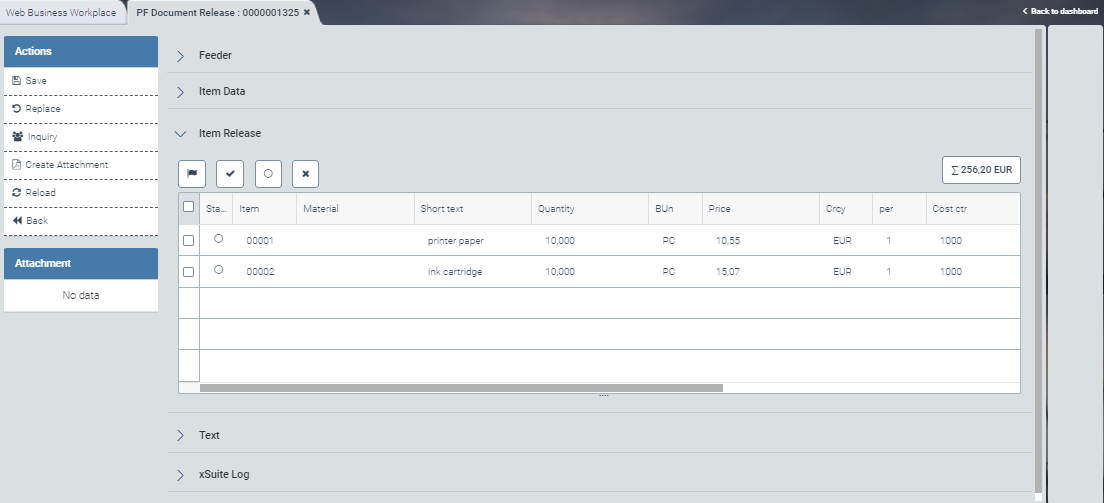Collapse the Item Release section
Image resolution: width=1104 pixels, height=503 pixels.
pos(229,133)
